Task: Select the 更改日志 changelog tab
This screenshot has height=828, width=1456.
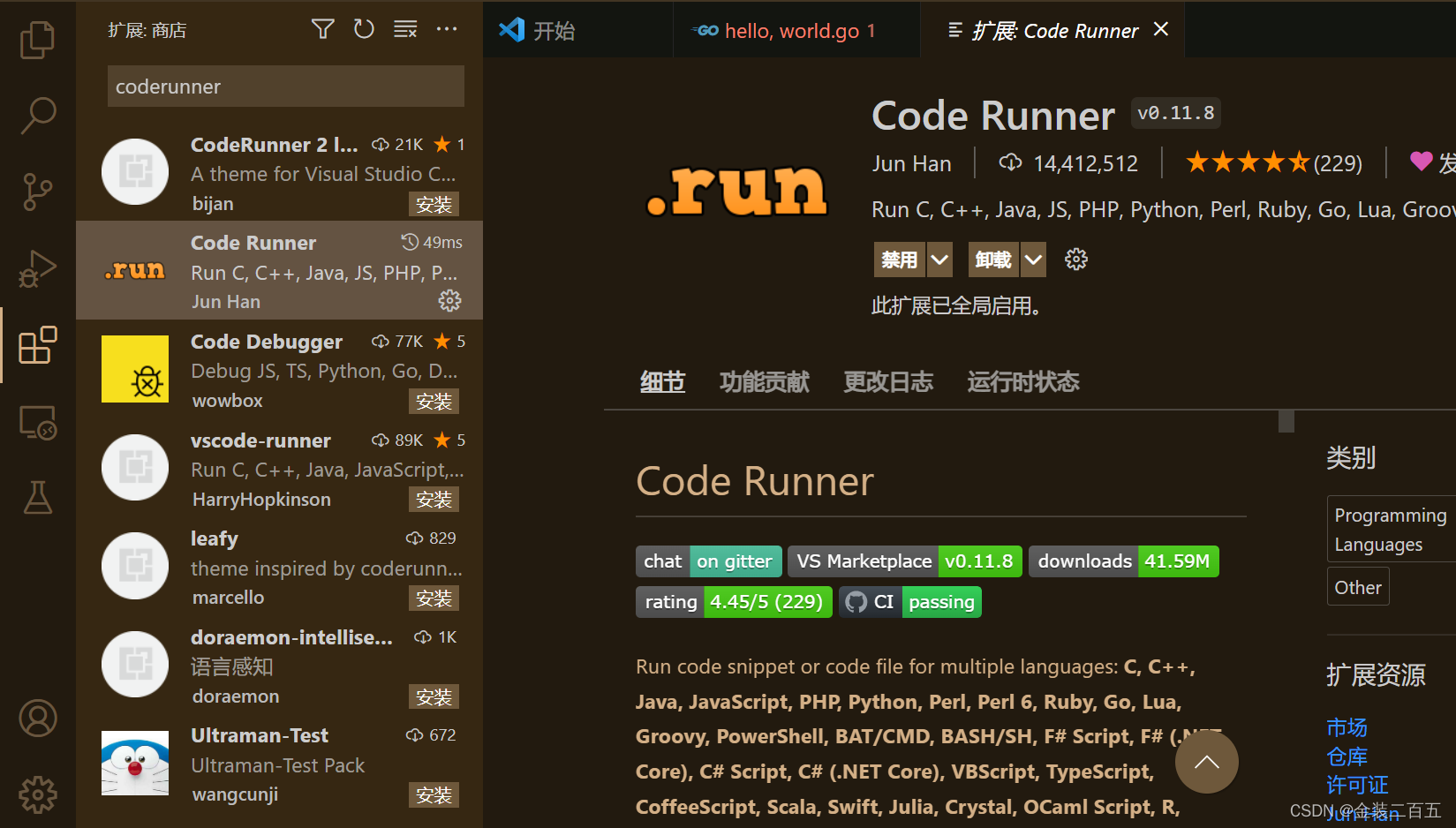Action: coord(888,382)
